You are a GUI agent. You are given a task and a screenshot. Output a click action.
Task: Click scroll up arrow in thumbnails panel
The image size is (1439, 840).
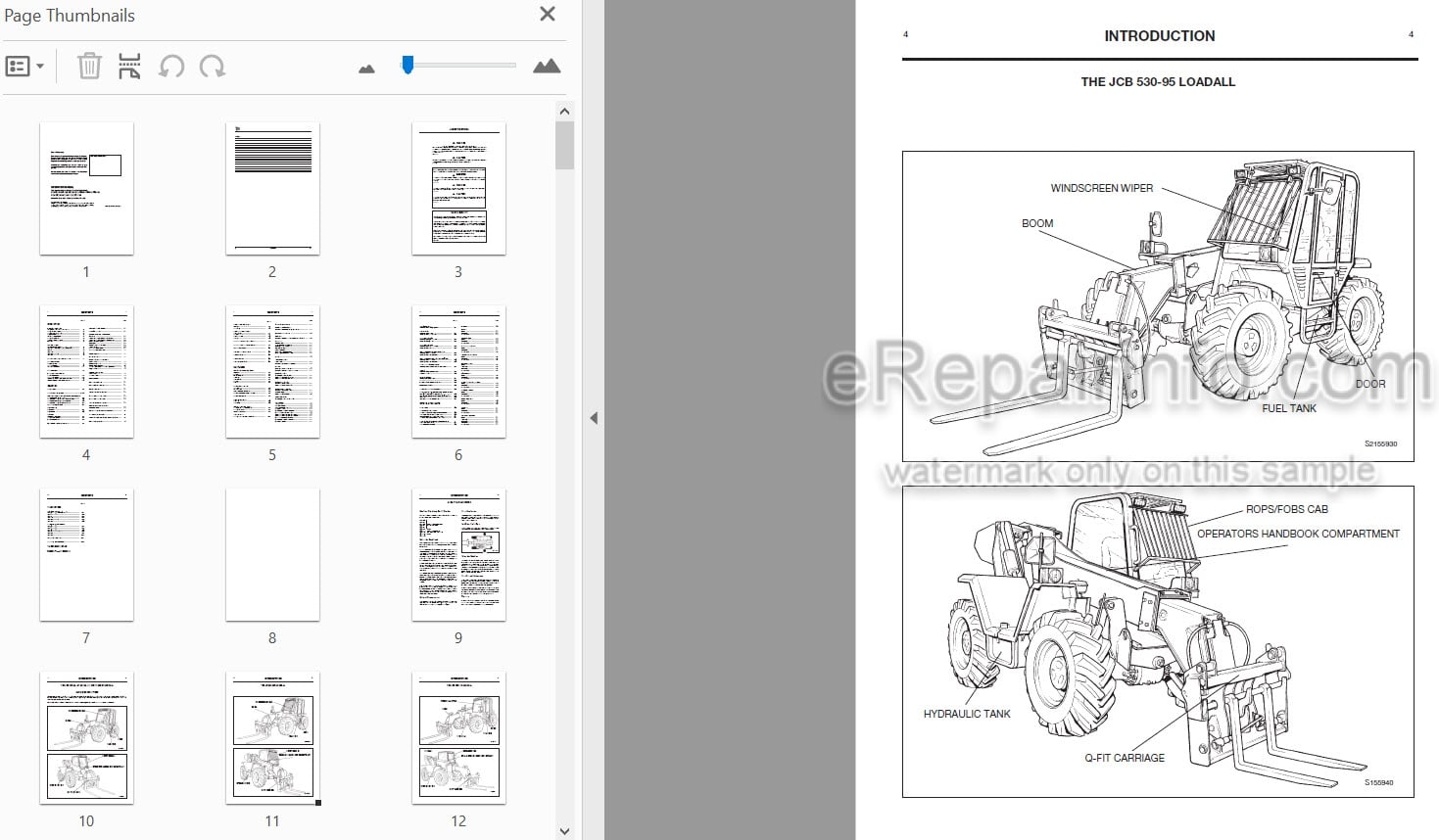click(x=564, y=111)
